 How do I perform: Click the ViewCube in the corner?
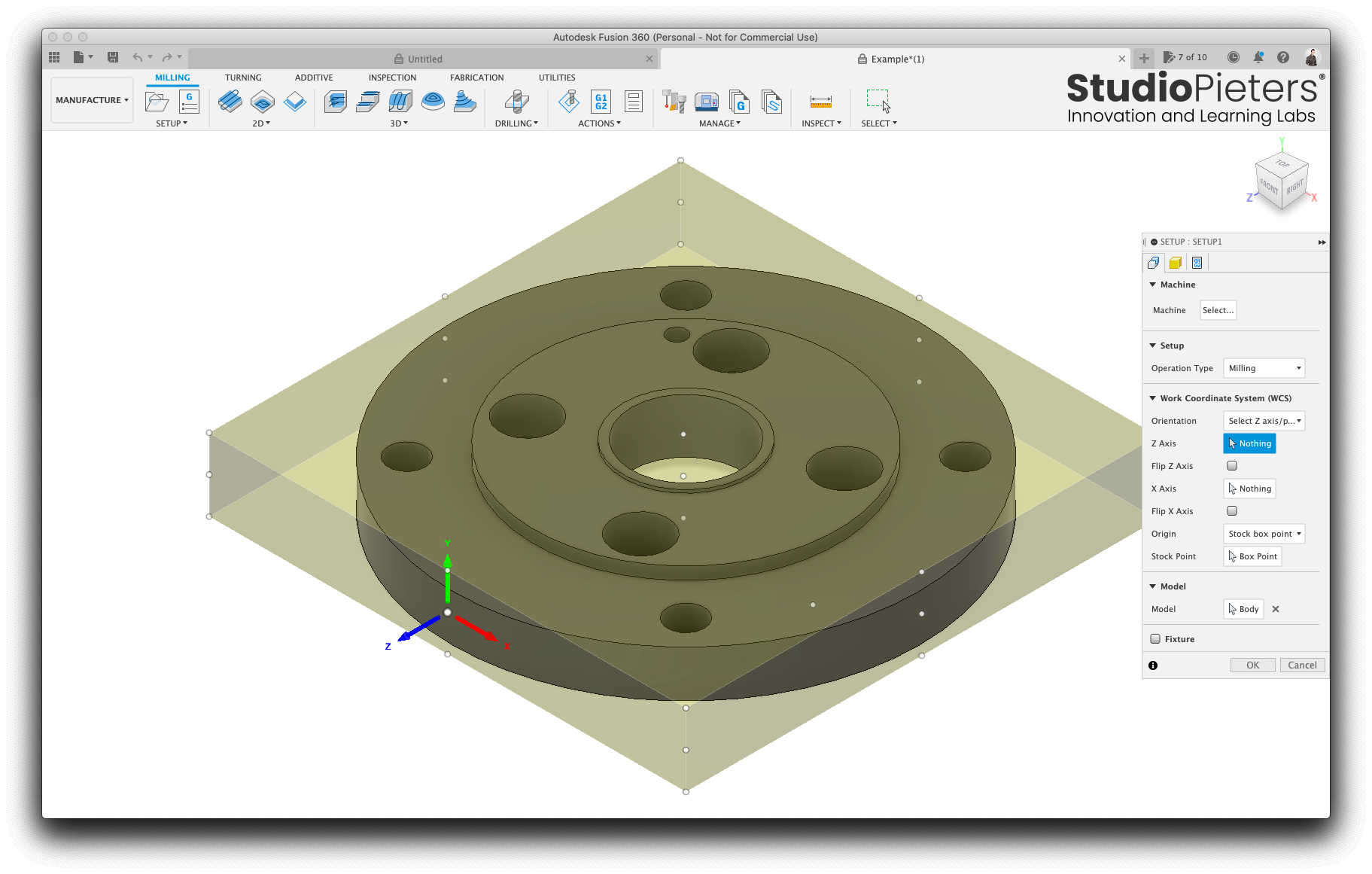coord(1282,181)
